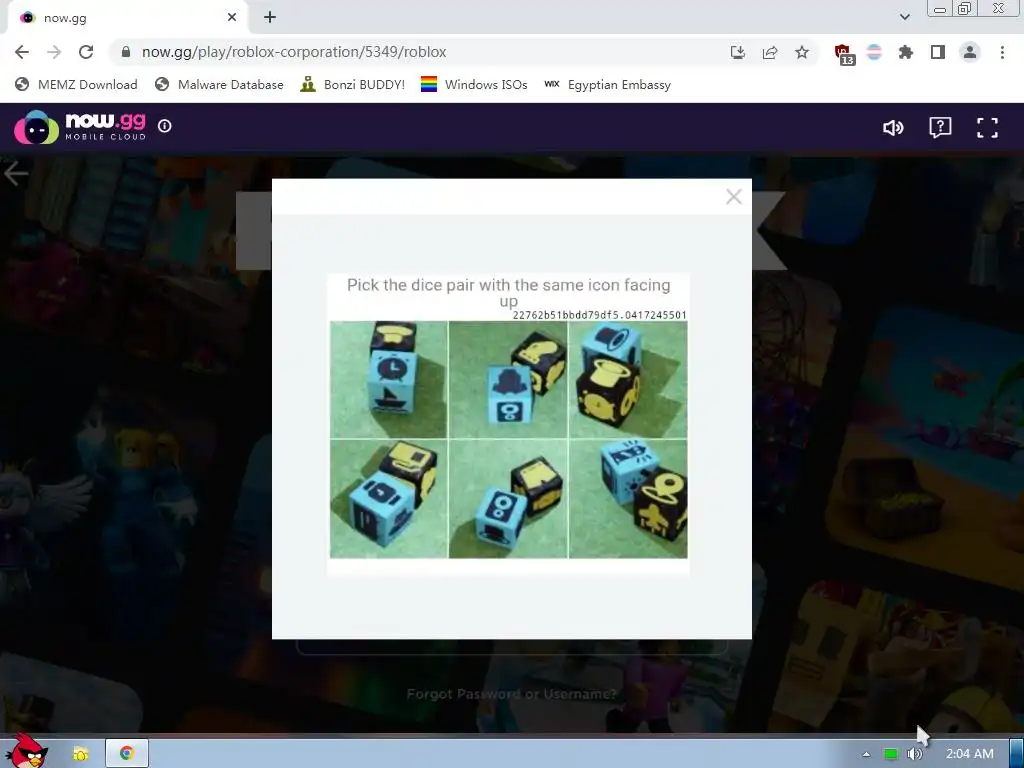Close the now.gg browser tab
Viewport: 1024px width, 768px height.
click(x=232, y=18)
